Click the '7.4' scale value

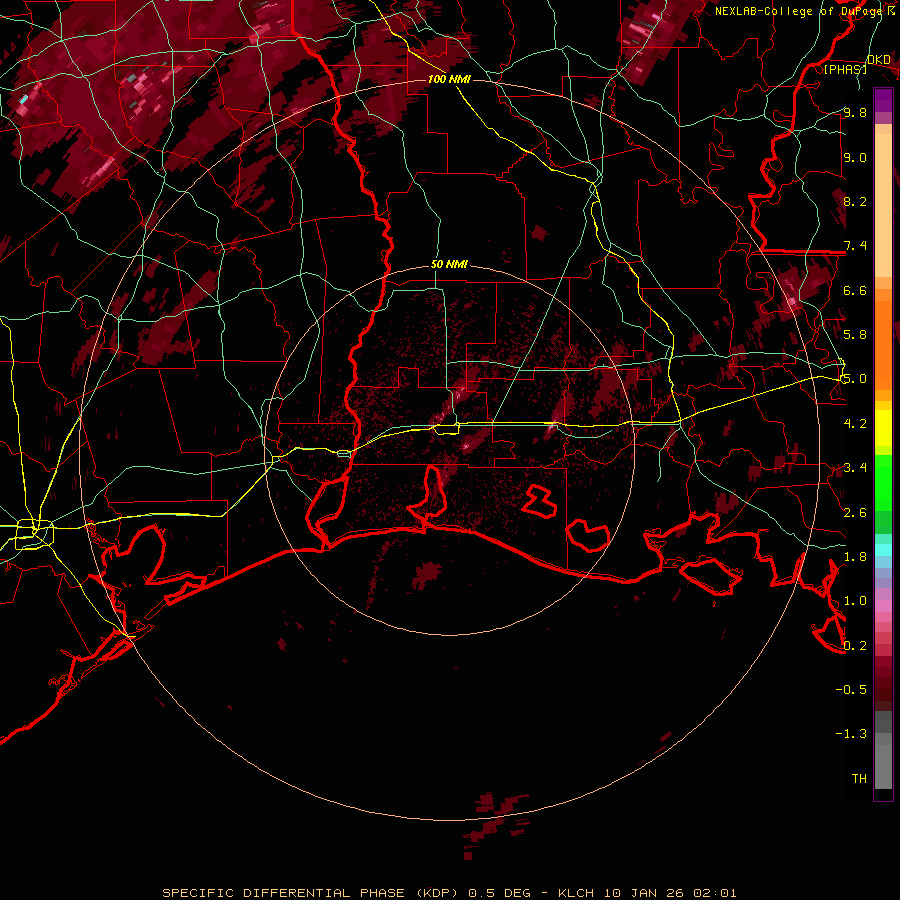pyautogui.click(x=855, y=246)
